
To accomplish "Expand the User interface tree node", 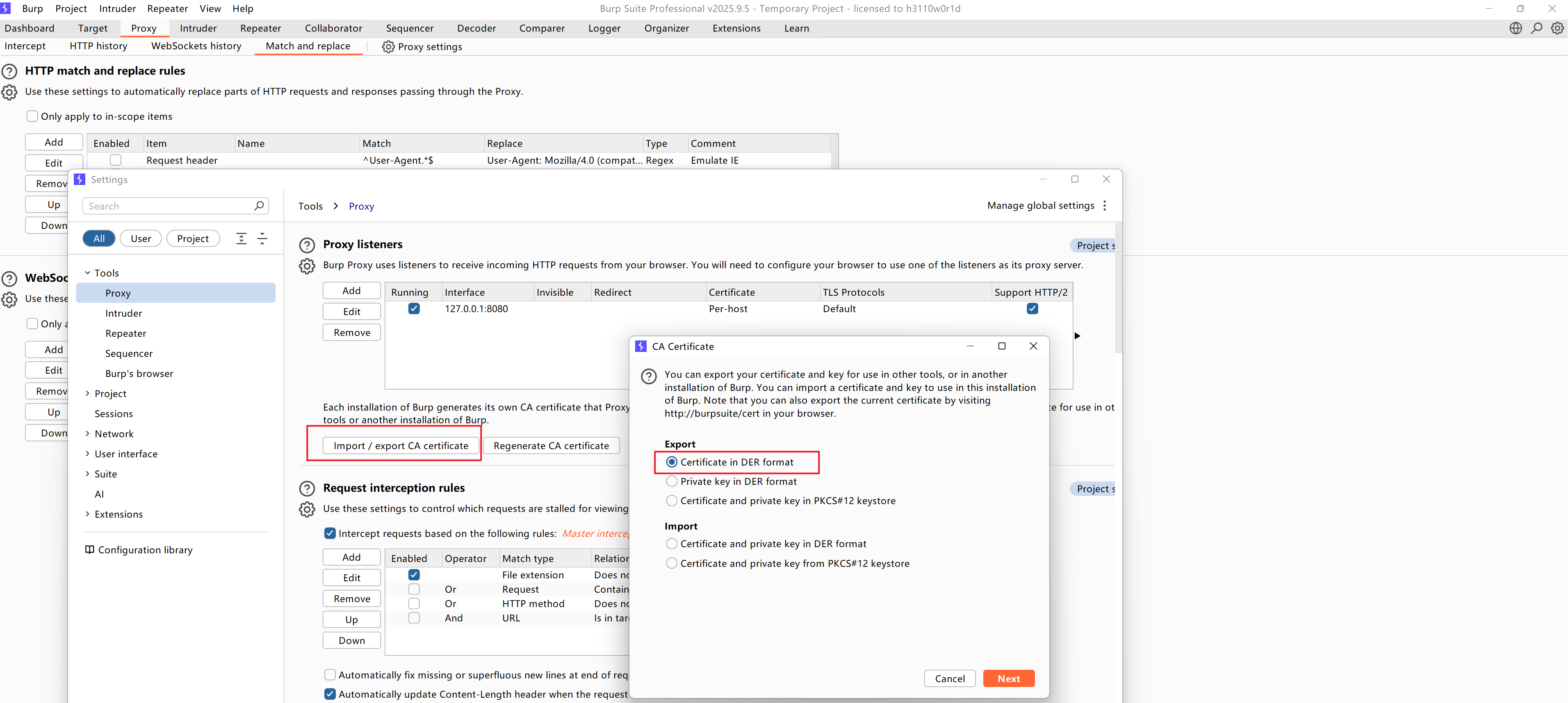I will click(88, 454).
